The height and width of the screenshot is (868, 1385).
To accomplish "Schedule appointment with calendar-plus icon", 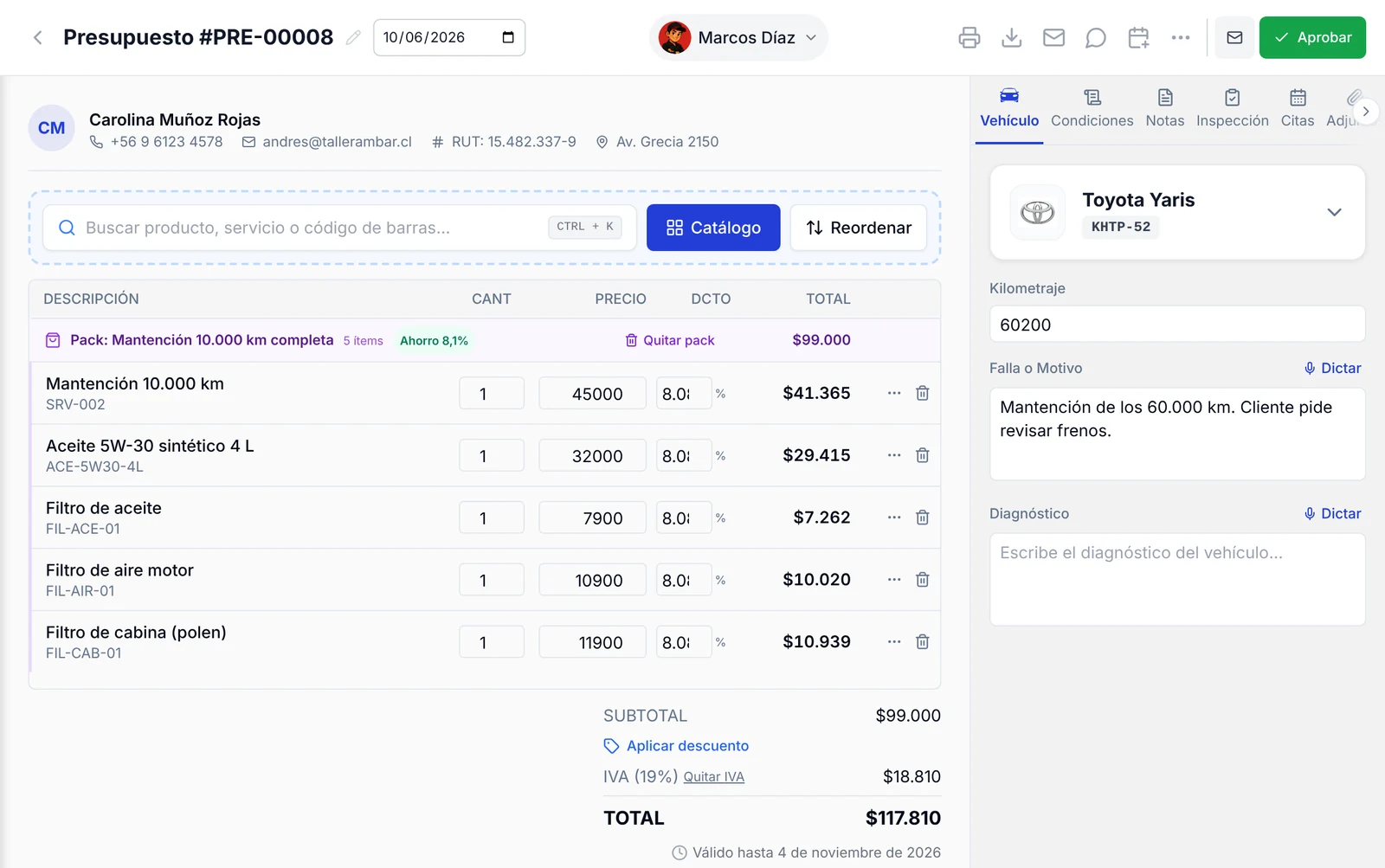I will [1138, 37].
